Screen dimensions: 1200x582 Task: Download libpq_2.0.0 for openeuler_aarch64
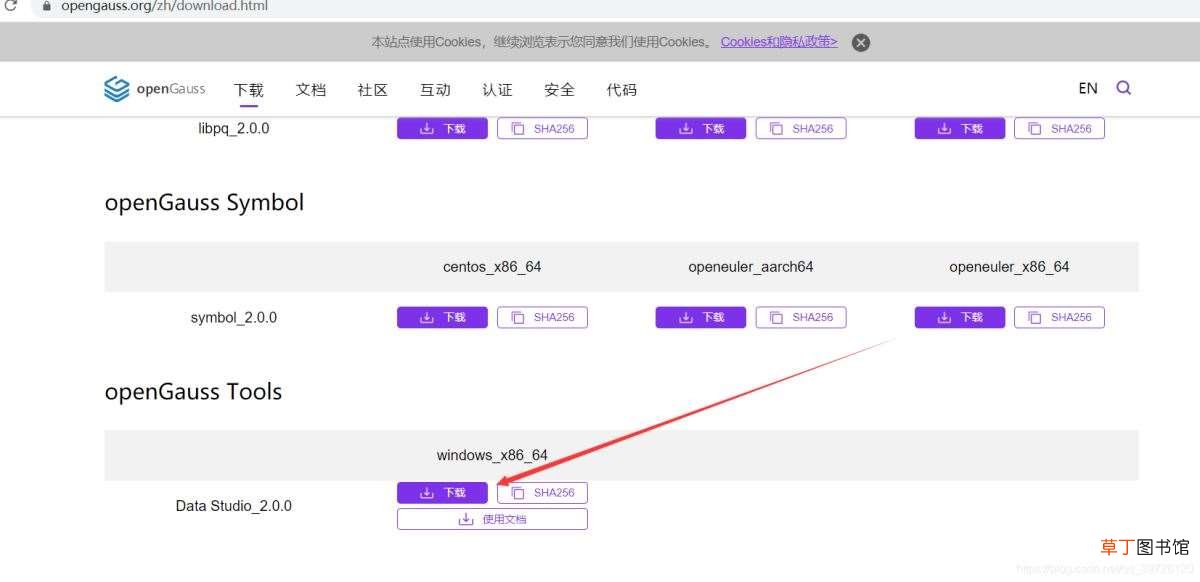click(701, 129)
